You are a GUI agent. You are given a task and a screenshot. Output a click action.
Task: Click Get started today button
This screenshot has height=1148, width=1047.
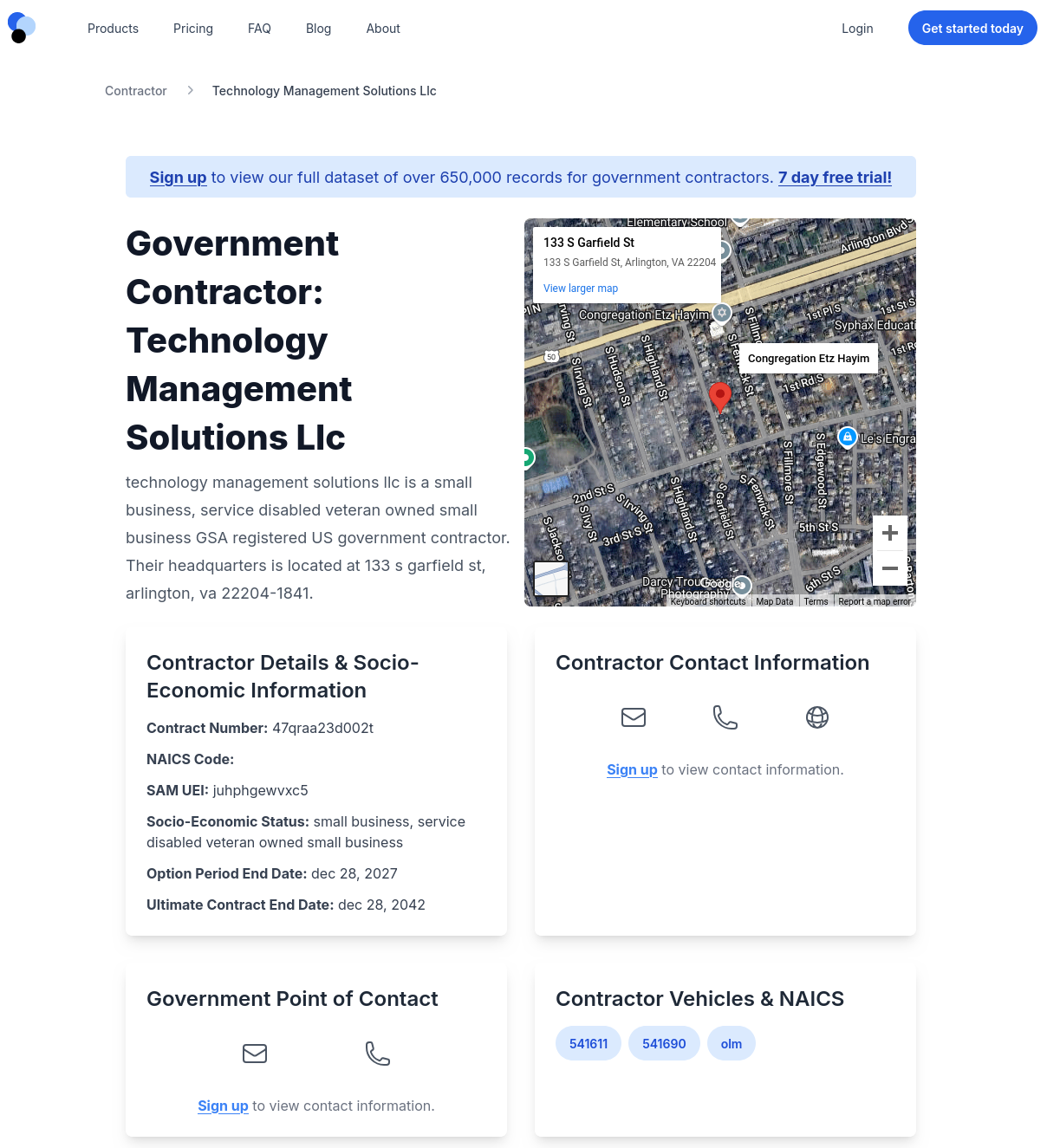tap(972, 28)
